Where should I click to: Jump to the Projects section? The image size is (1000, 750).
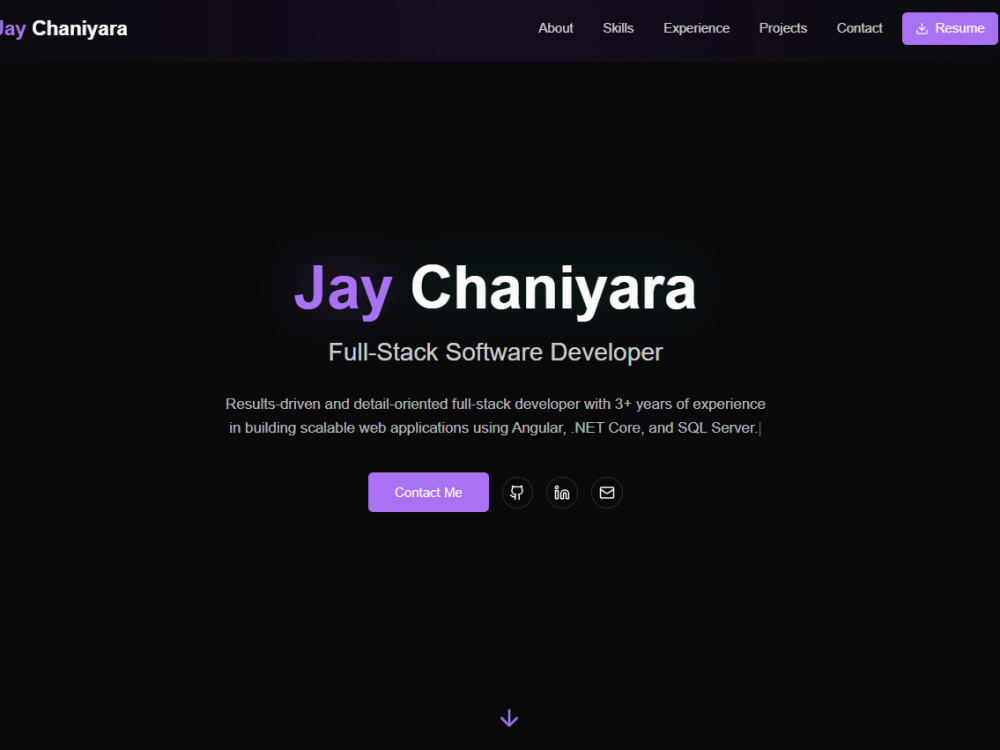(x=783, y=28)
